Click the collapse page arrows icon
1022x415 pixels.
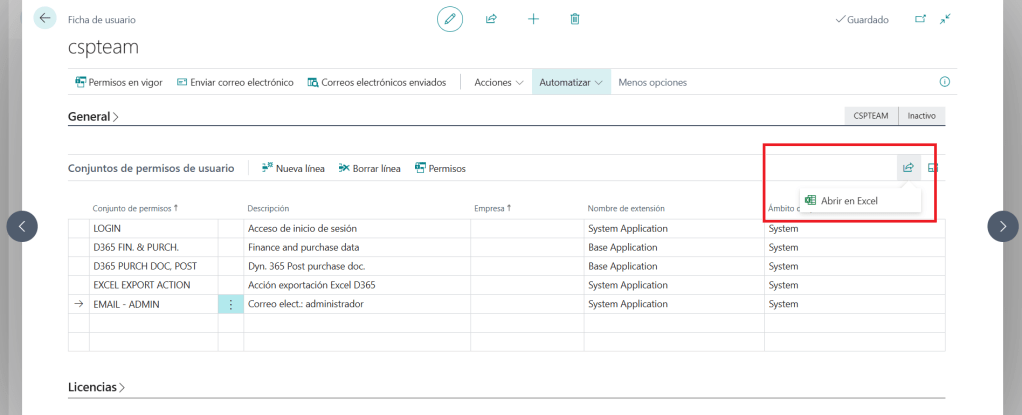coord(945,19)
